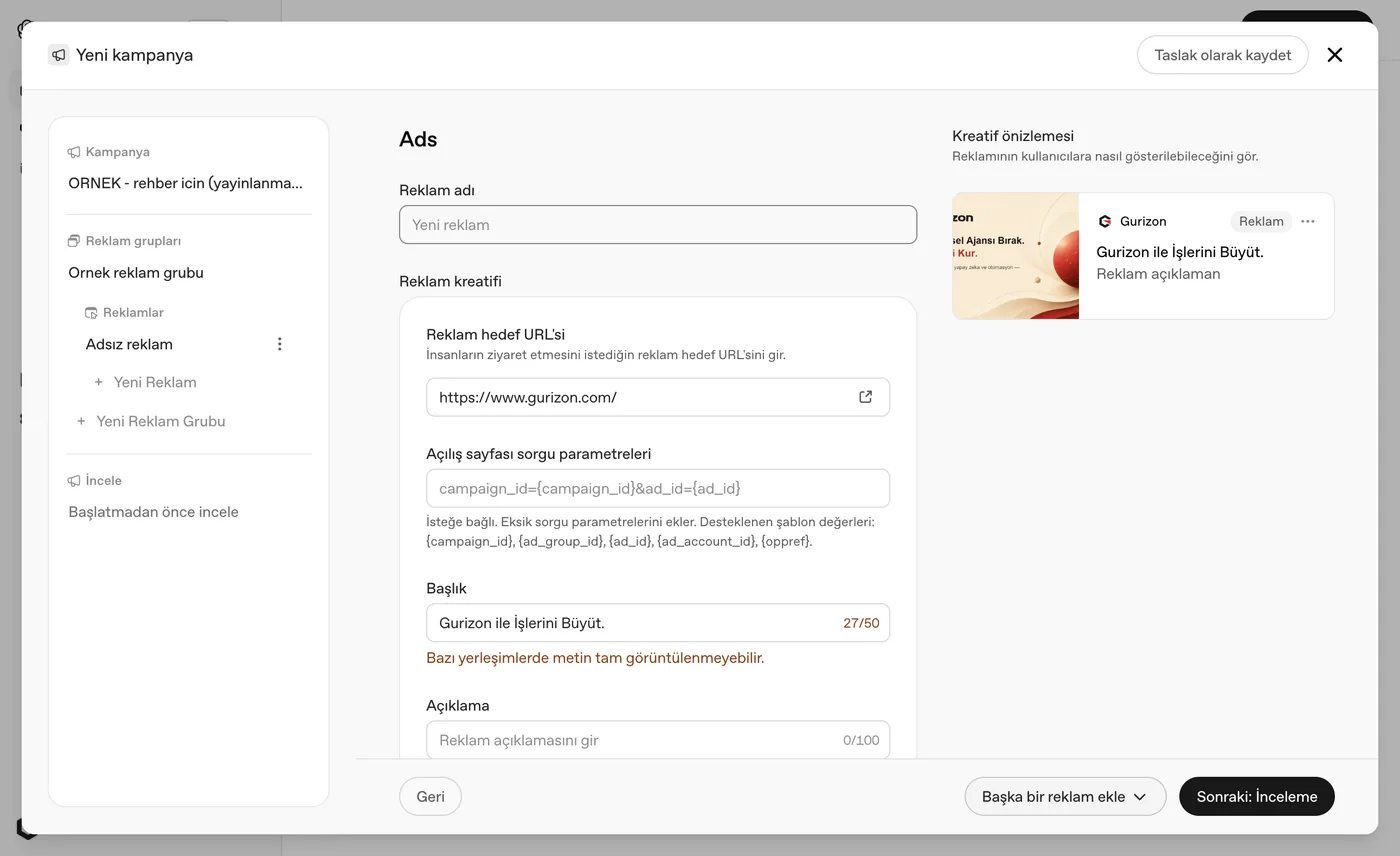Click the Açıklama input field
Image resolution: width=1400 pixels, height=856 pixels.
click(658, 740)
